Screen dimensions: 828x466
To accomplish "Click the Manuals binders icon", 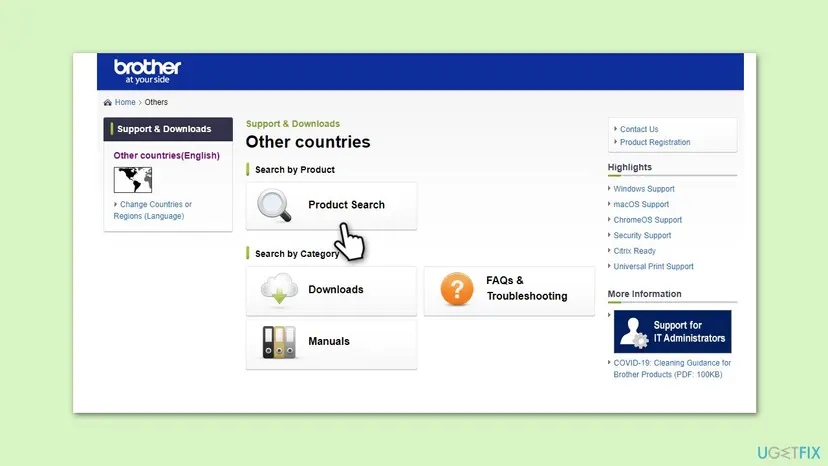I will click(x=279, y=342).
